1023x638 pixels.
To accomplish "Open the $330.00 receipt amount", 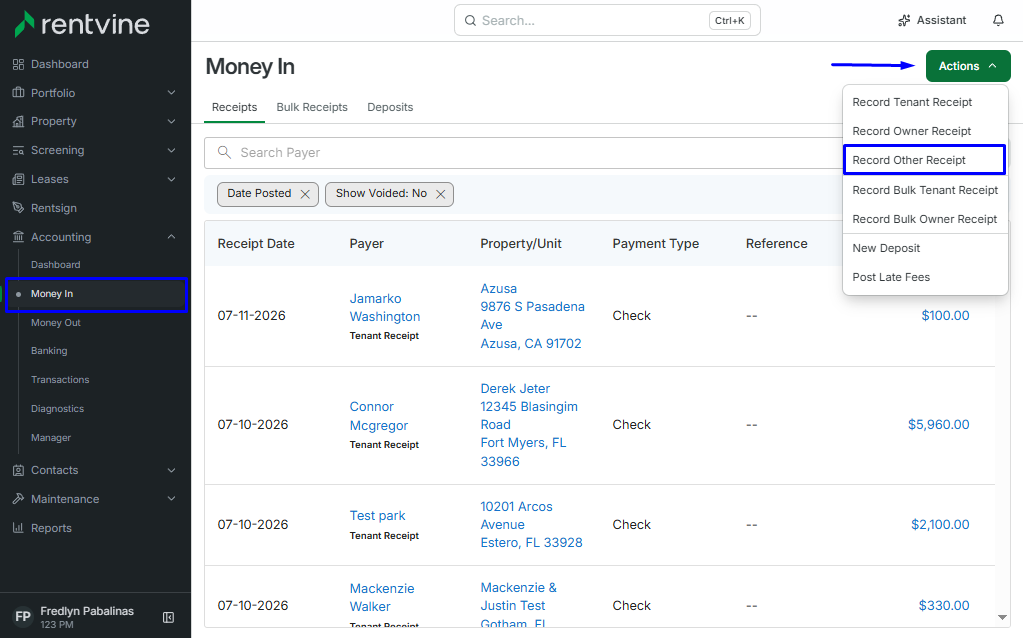I will pos(944,605).
